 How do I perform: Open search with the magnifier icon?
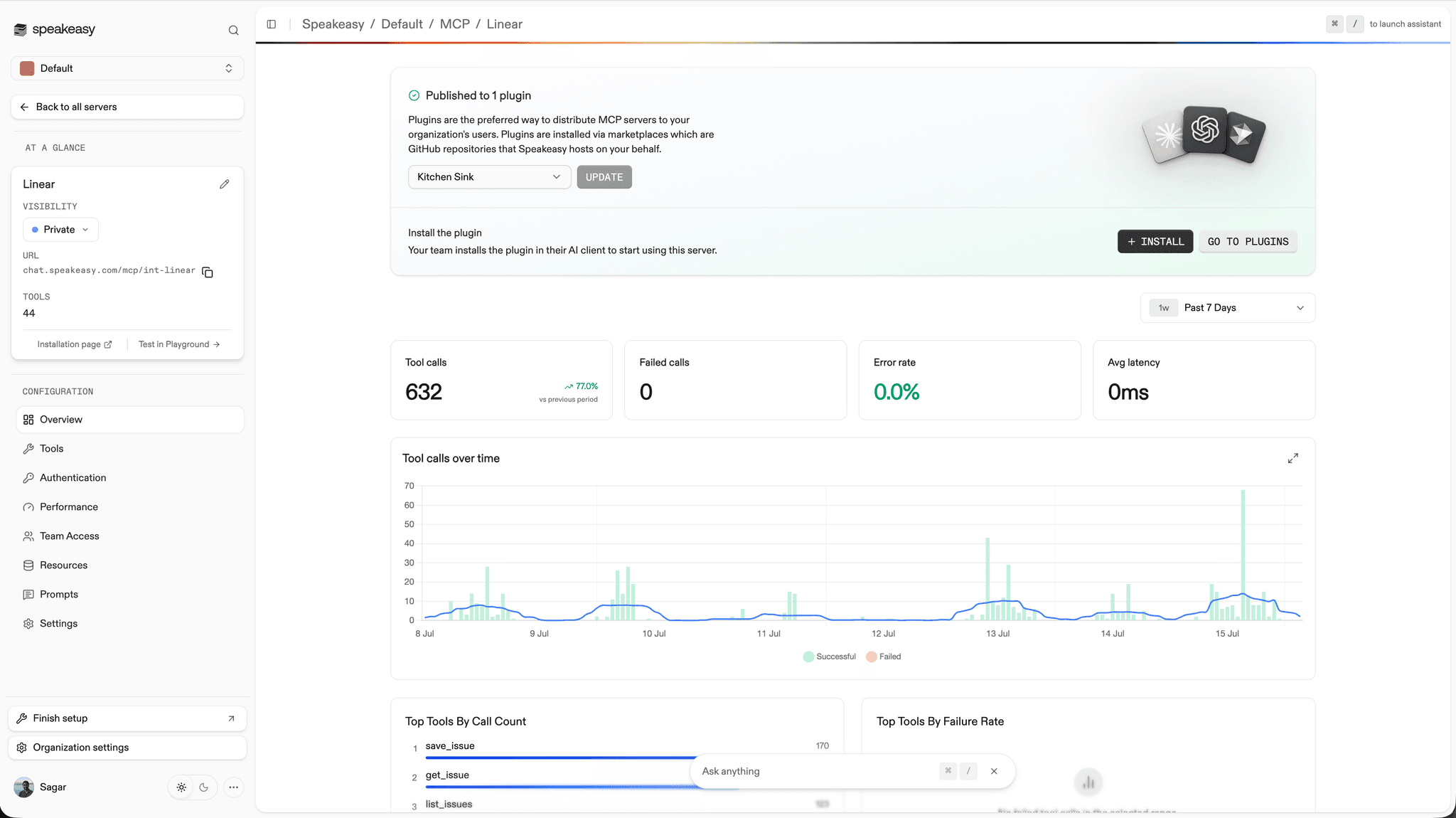coord(233,30)
